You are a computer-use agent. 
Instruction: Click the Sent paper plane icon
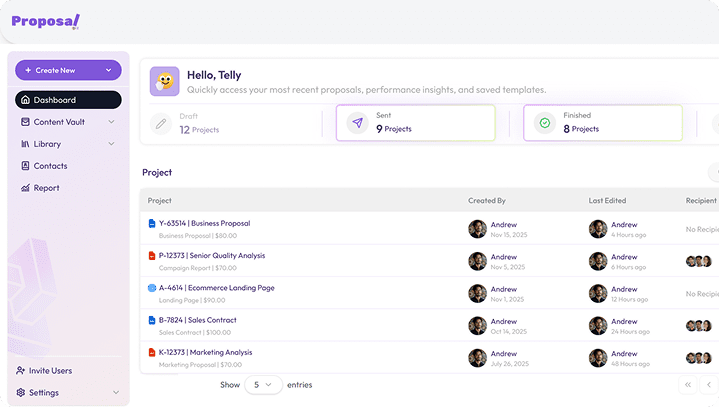coord(357,123)
